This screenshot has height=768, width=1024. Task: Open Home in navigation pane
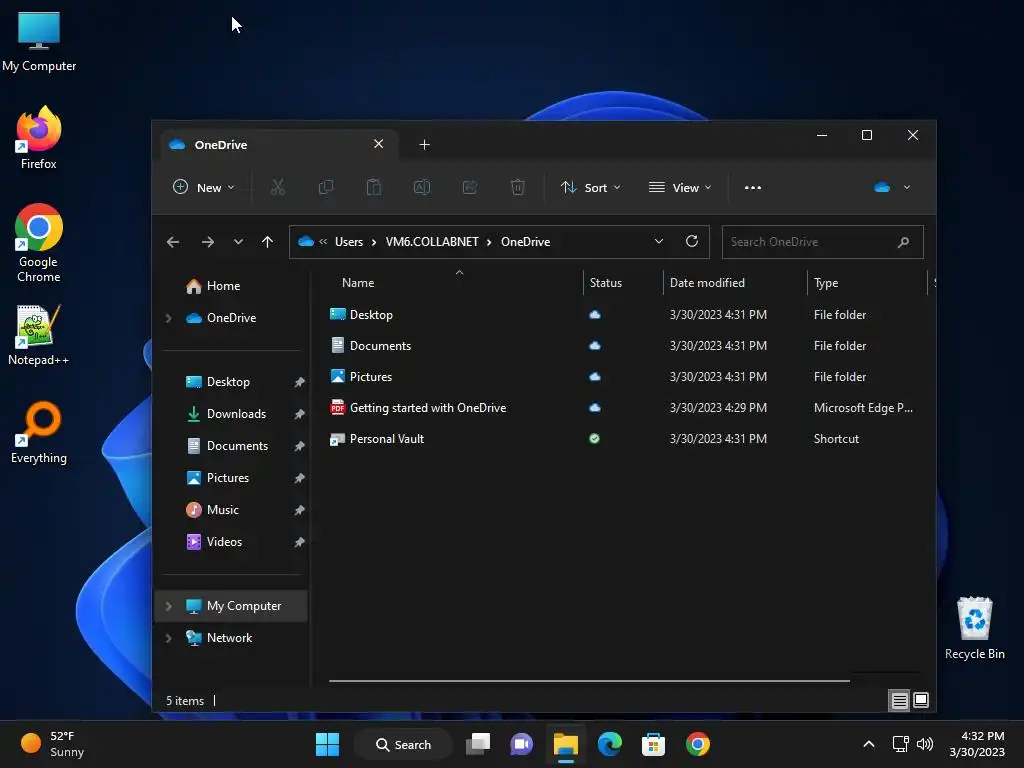pos(213,286)
